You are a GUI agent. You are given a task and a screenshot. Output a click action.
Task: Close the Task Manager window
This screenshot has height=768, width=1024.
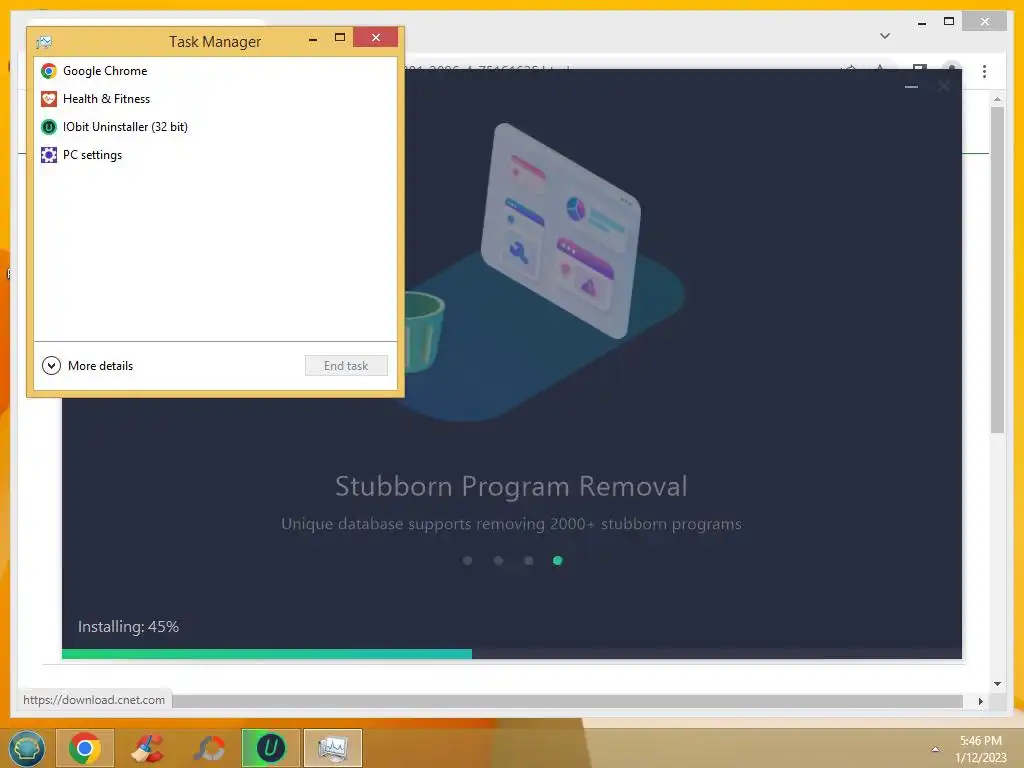coord(376,37)
